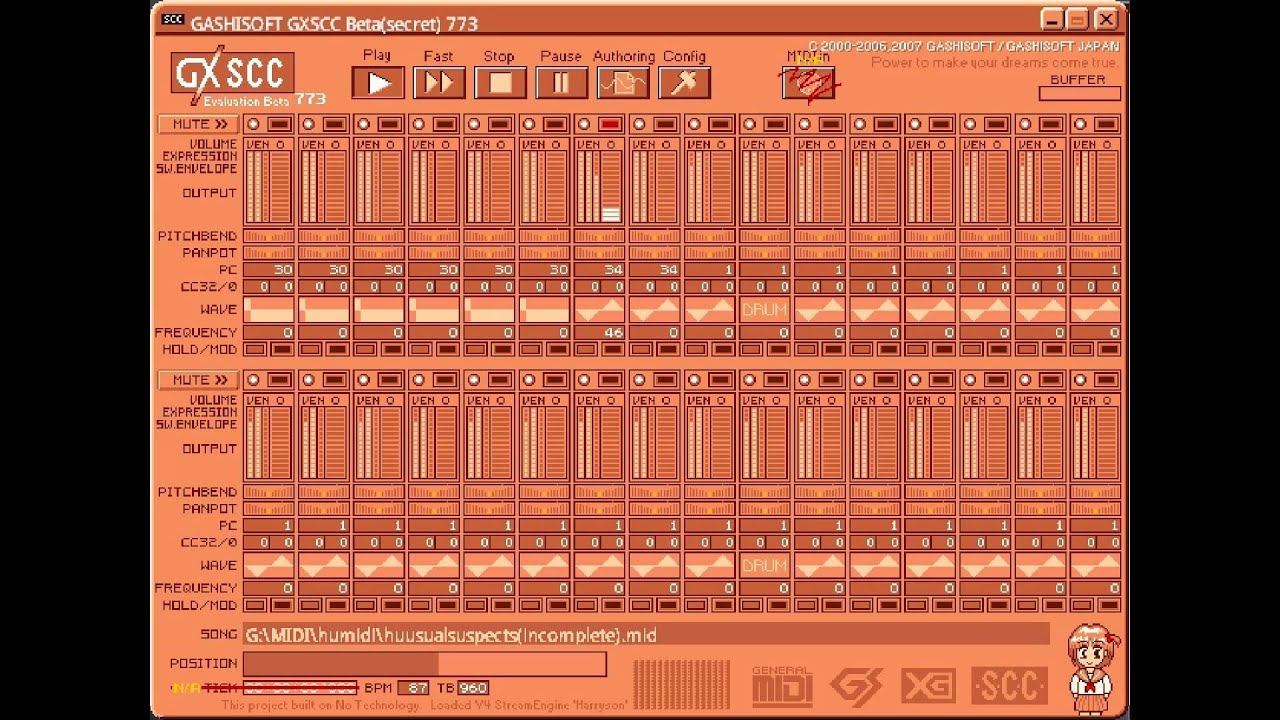1280x720 pixels.
Task: Toggle channel 1 HOLD indicator, lower bank
Action: pyautogui.click(x=256, y=605)
